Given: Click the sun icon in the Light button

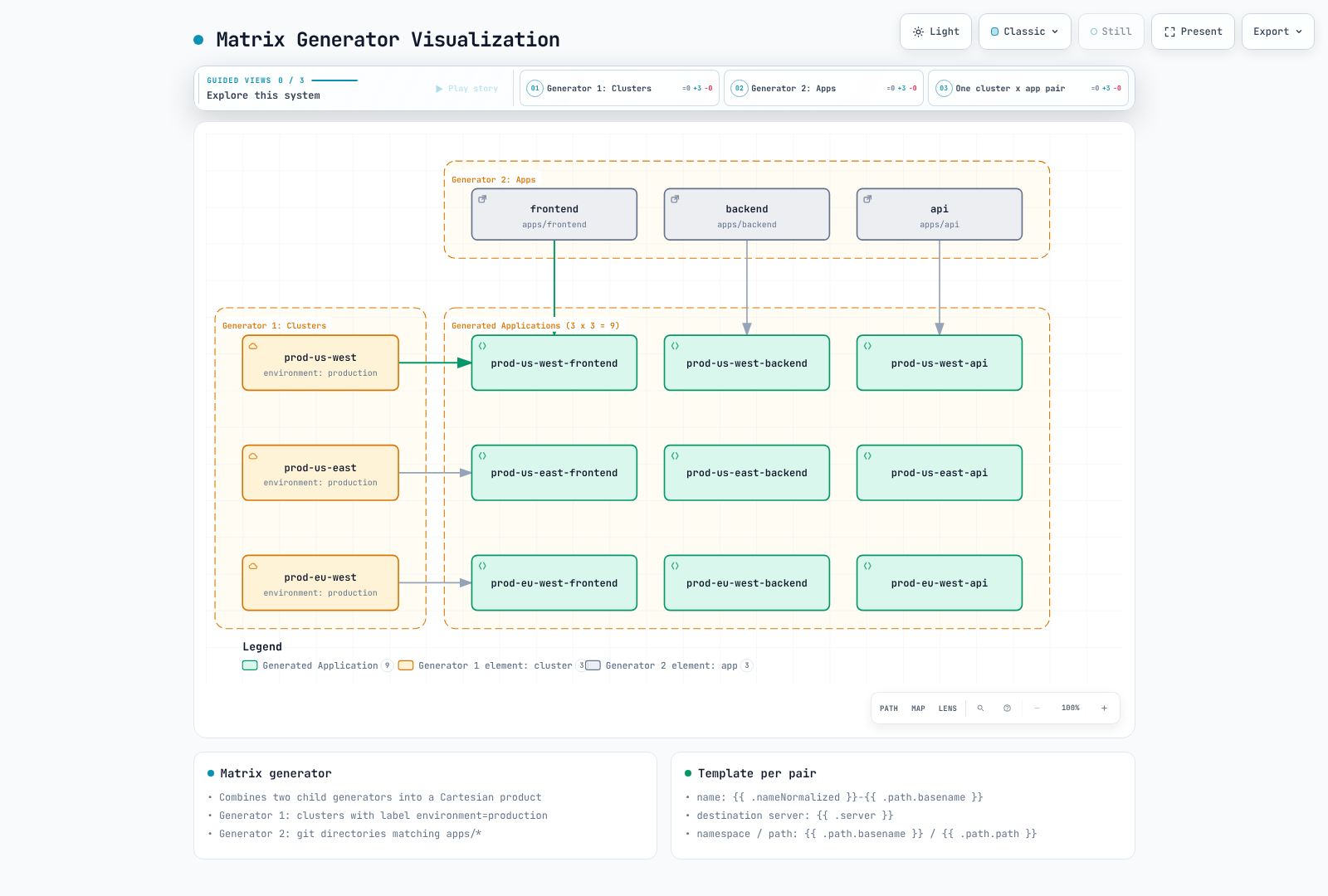Looking at the screenshot, I should (x=918, y=32).
